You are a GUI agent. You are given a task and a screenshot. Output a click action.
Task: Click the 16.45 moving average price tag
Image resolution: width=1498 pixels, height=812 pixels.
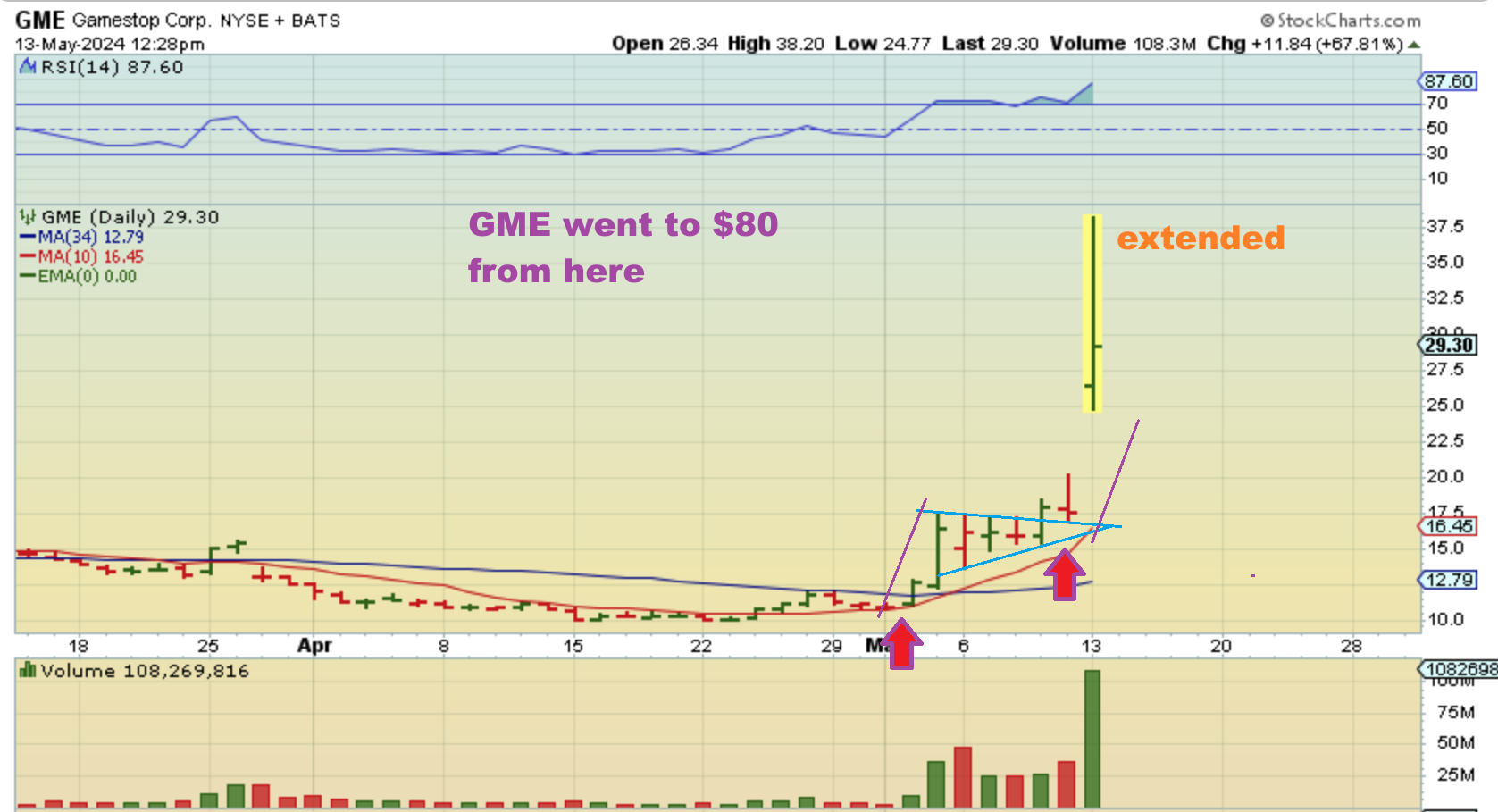pyautogui.click(x=1447, y=526)
